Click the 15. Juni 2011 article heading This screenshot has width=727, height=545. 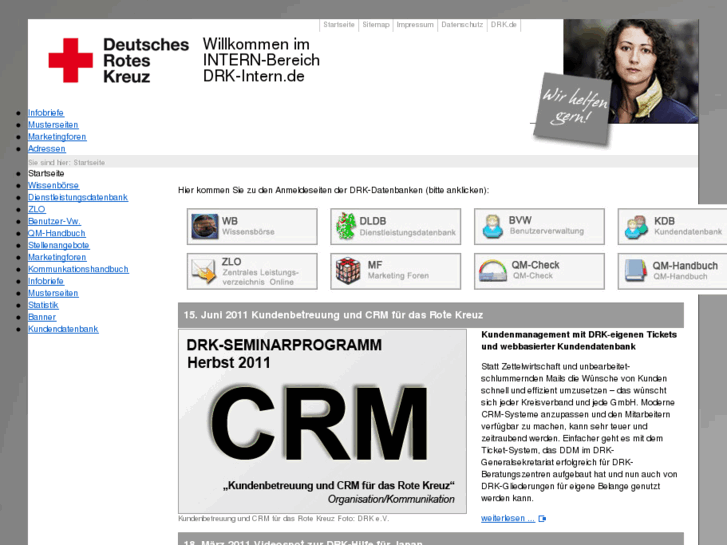coord(333,315)
